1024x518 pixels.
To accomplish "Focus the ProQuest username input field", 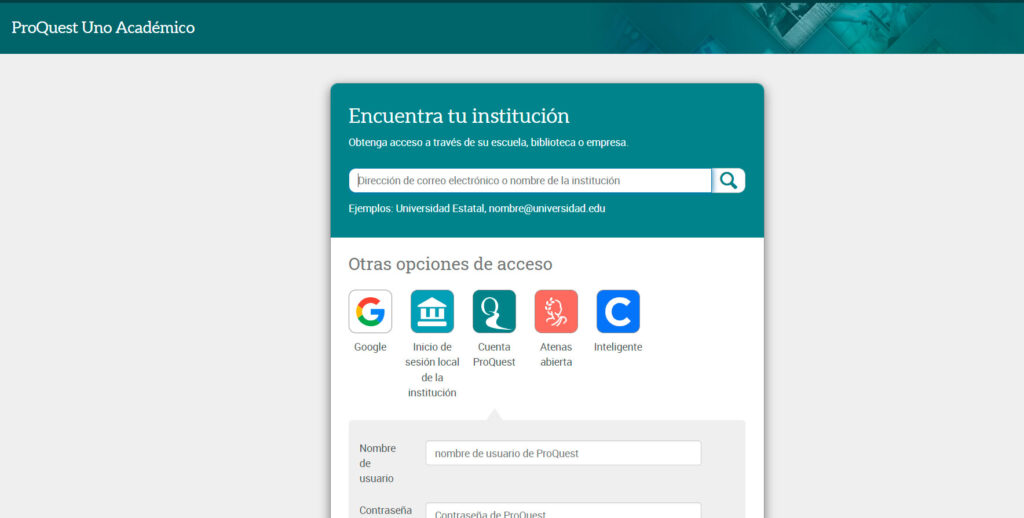I will coord(564,453).
